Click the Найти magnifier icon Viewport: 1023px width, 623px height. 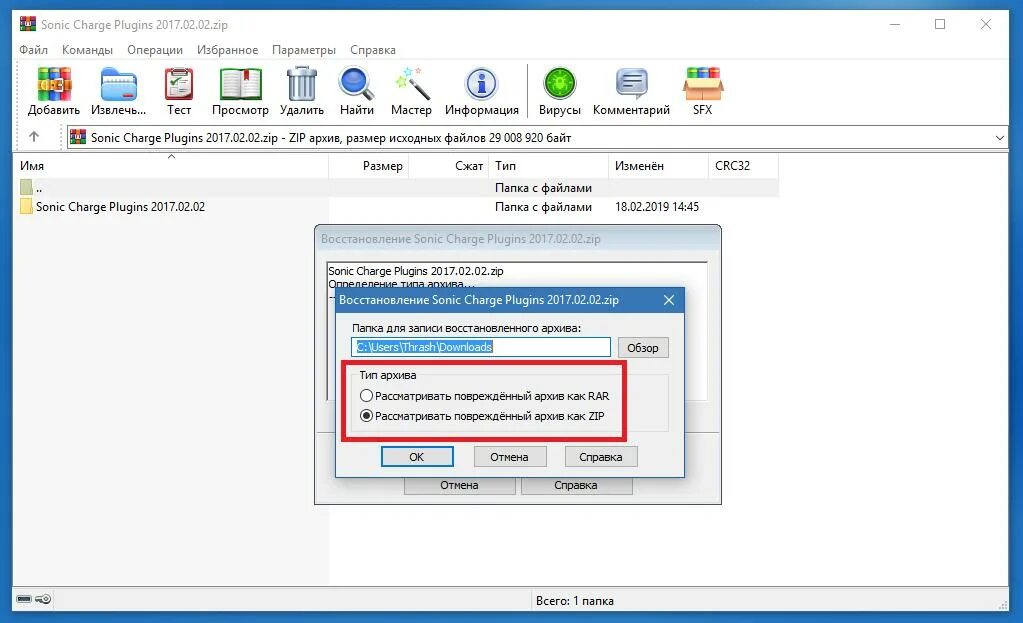coord(356,84)
